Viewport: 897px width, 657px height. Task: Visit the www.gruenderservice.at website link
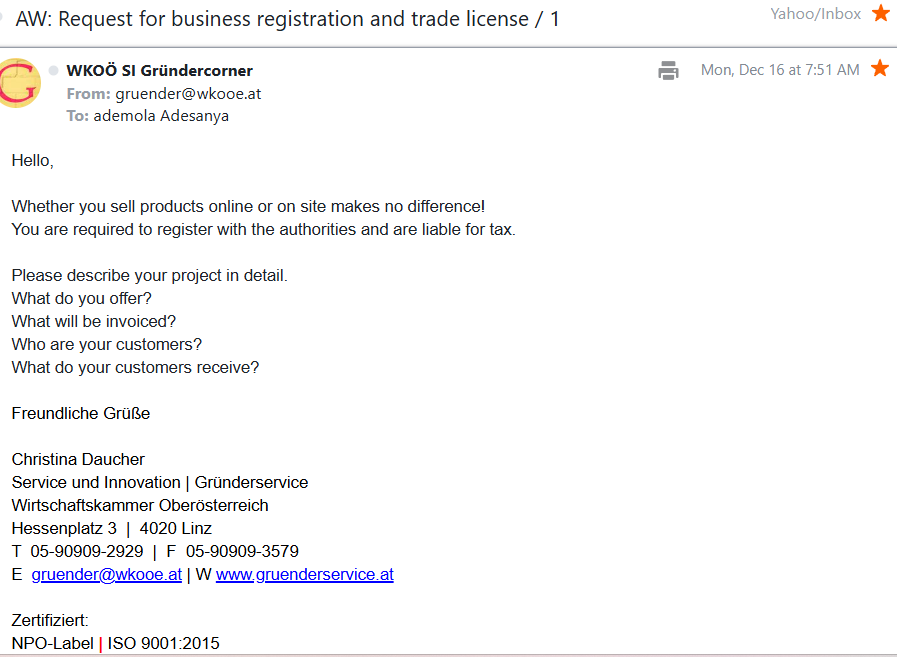305,575
